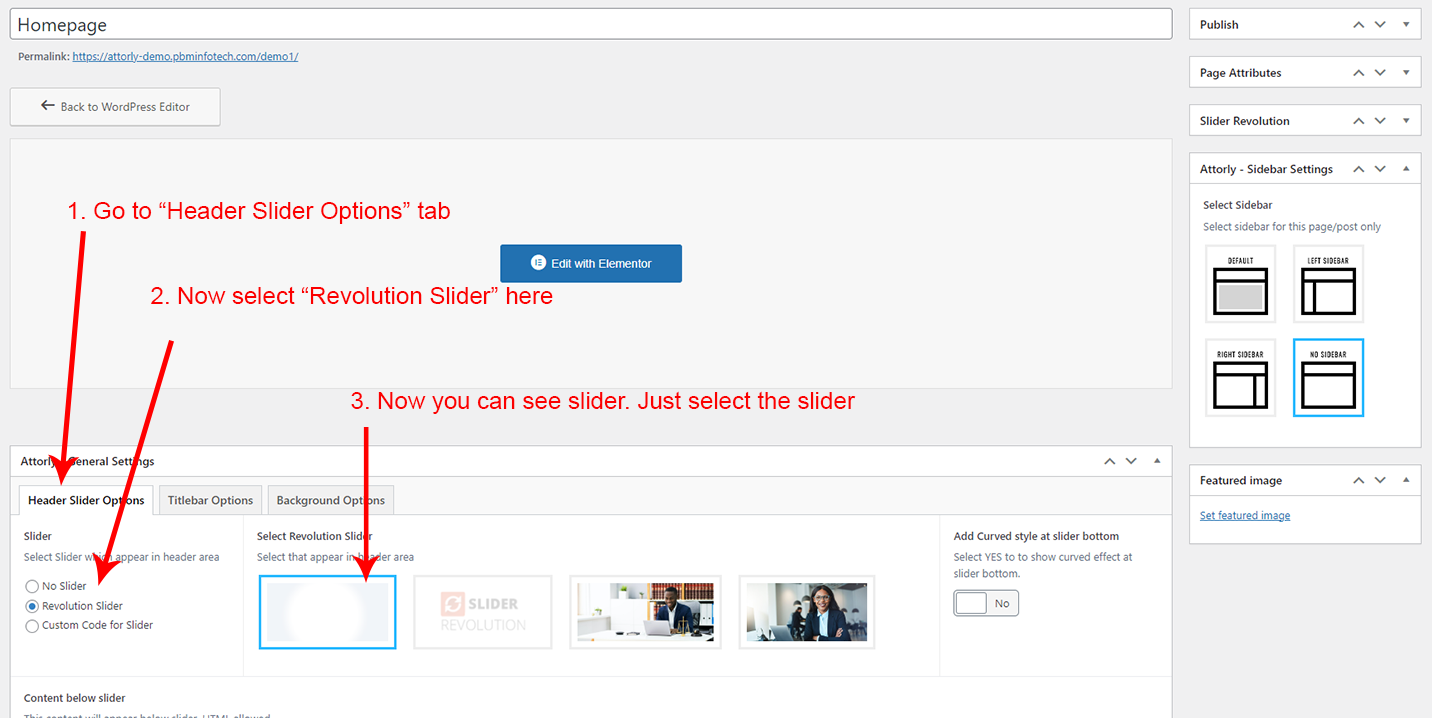
Task: Pick the Right Sidebar layout icon
Action: (1240, 378)
